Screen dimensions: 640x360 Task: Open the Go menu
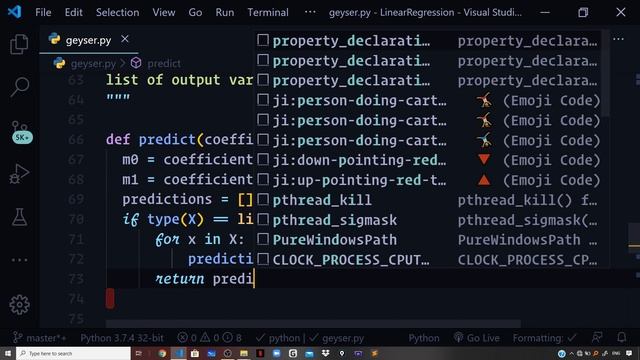(195, 12)
